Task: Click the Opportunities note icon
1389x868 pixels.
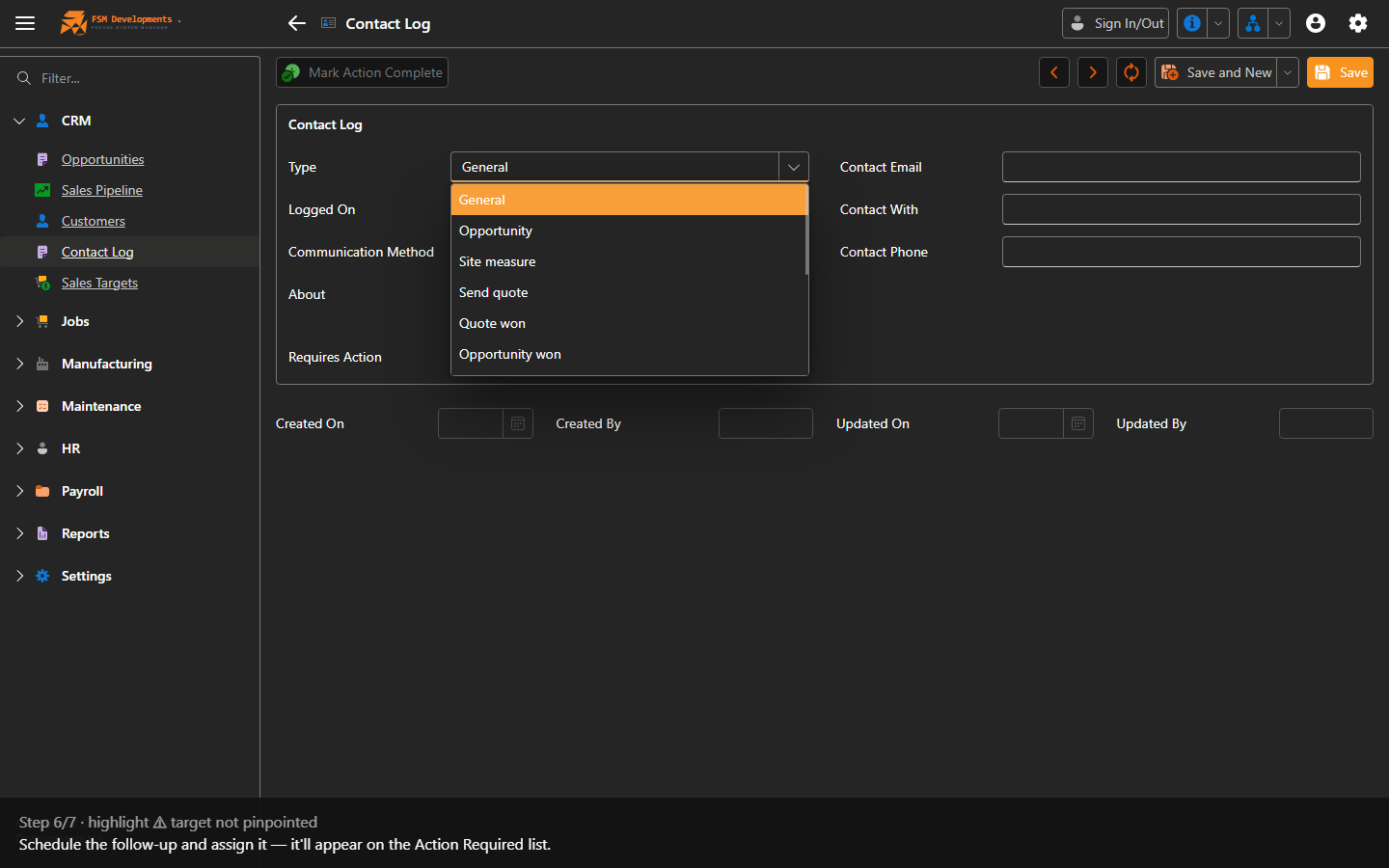Action: tap(42, 159)
